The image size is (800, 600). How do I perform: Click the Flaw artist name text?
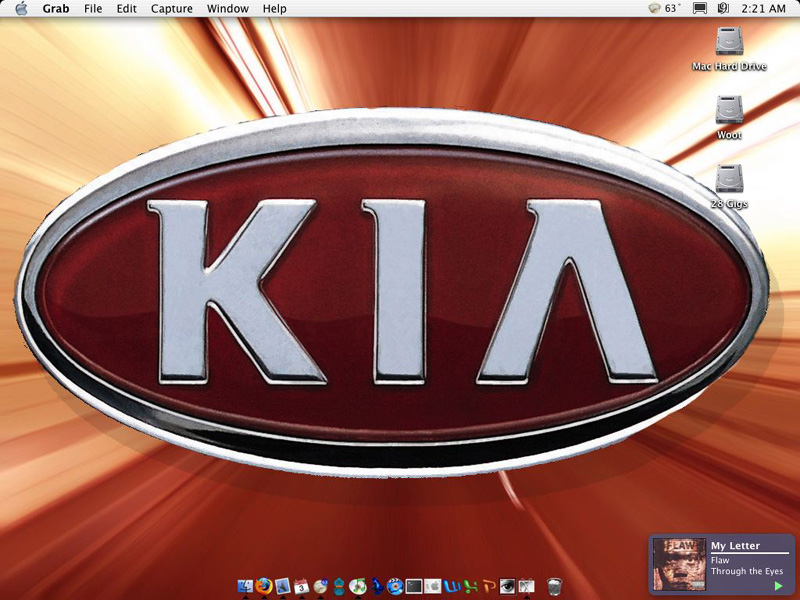click(720, 560)
